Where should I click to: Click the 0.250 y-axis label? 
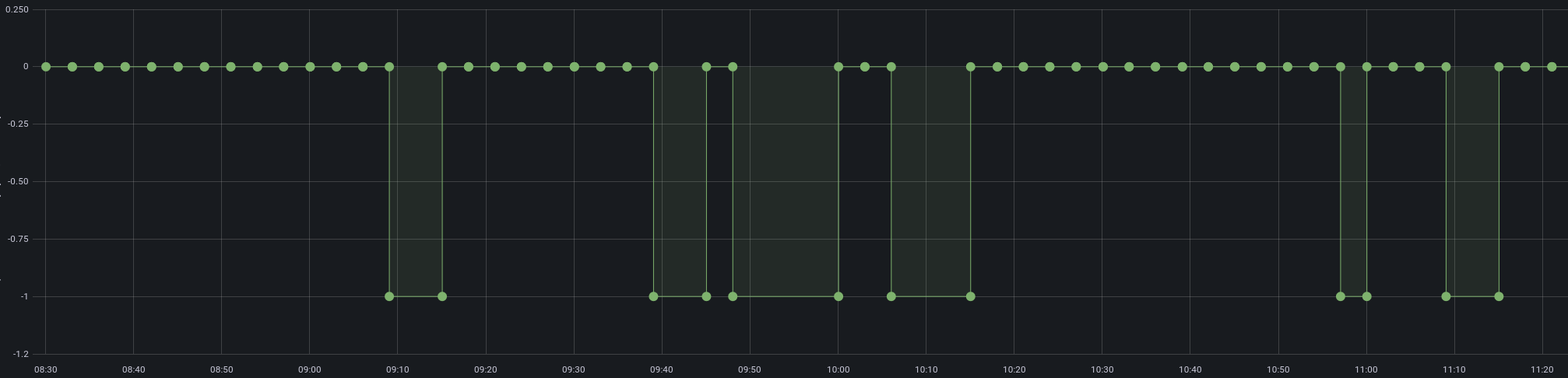click(17, 9)
